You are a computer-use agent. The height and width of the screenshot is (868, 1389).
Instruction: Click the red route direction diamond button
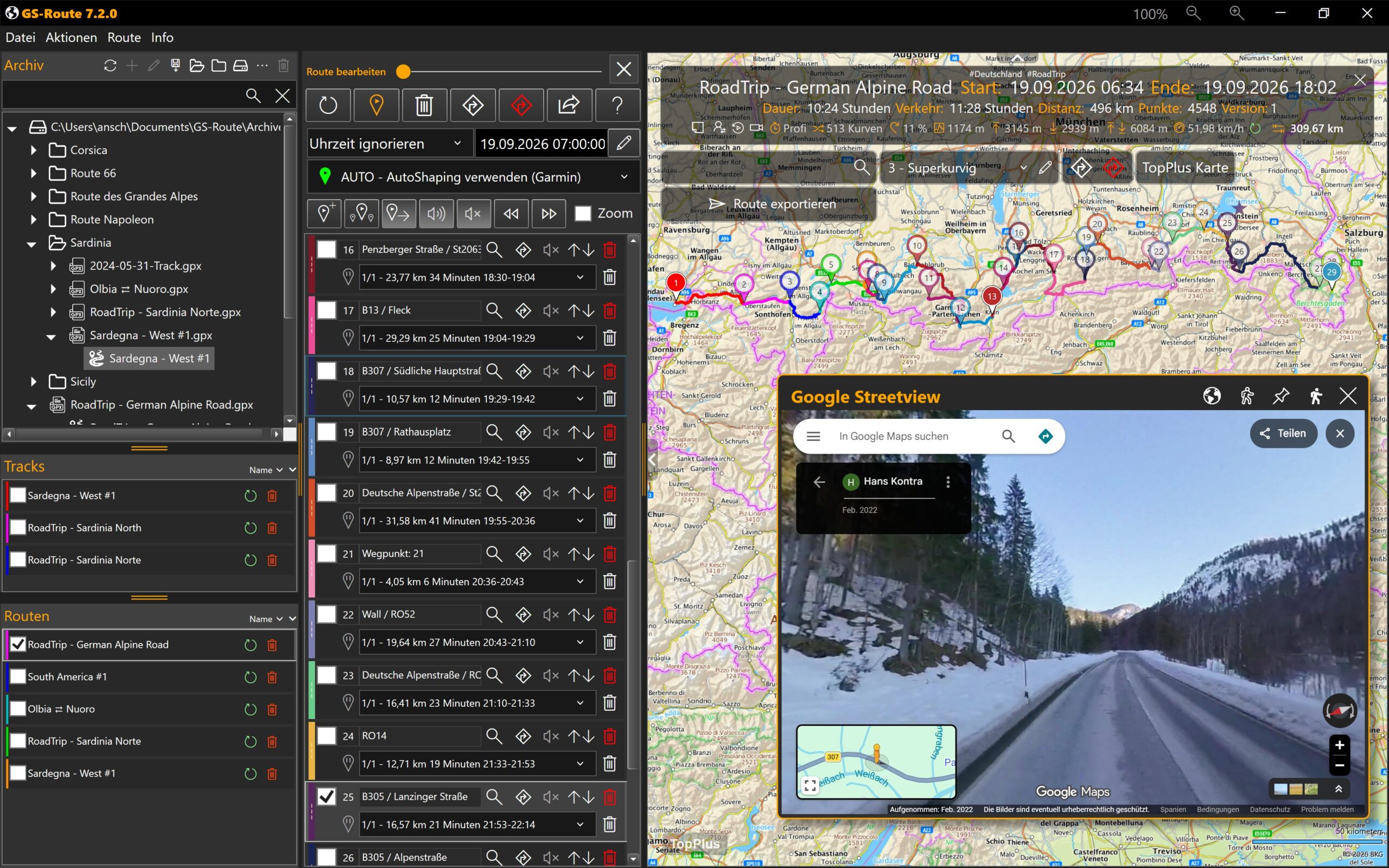point(520,105)
